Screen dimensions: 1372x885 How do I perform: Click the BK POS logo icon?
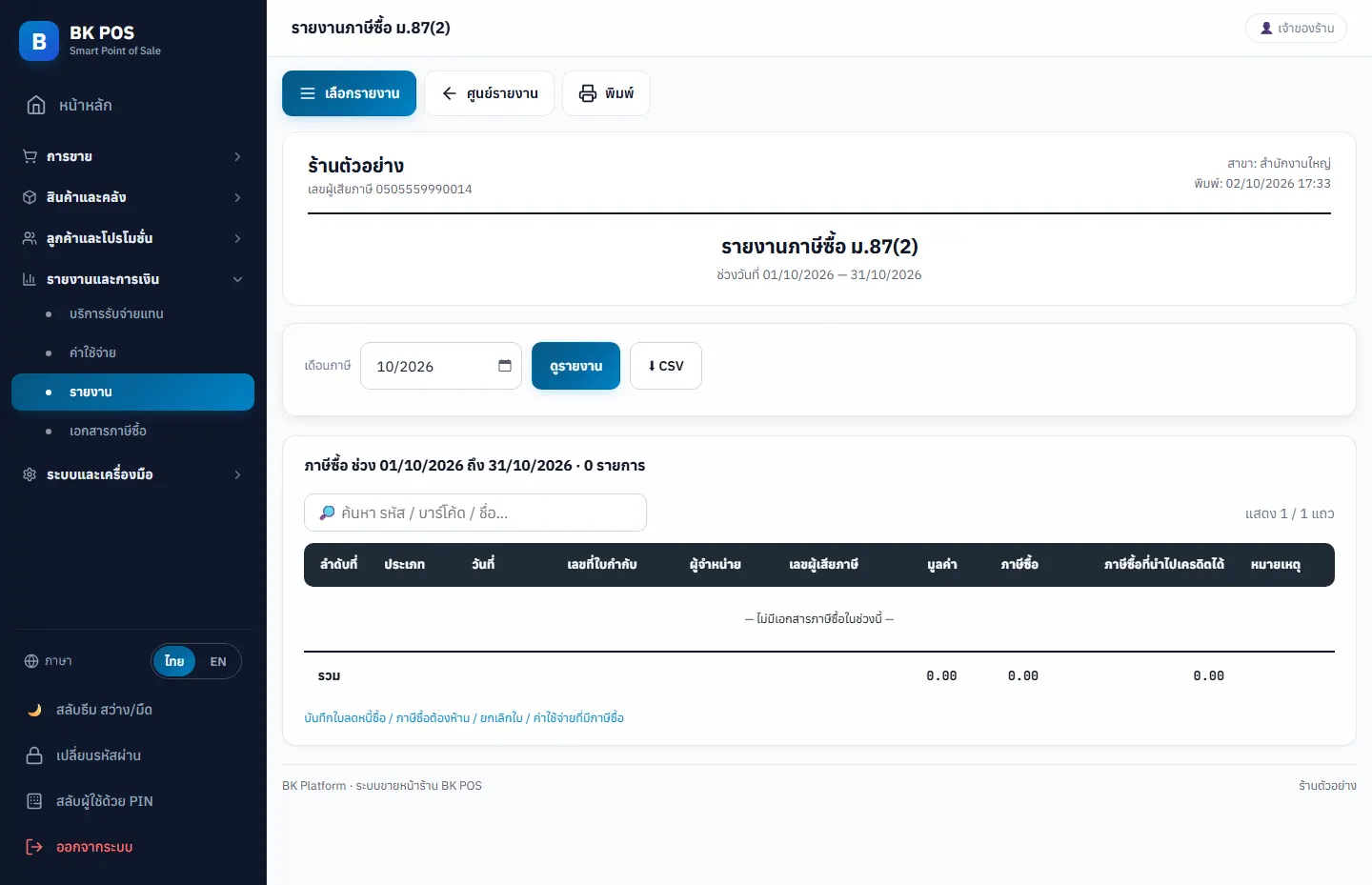click(39, 41)
